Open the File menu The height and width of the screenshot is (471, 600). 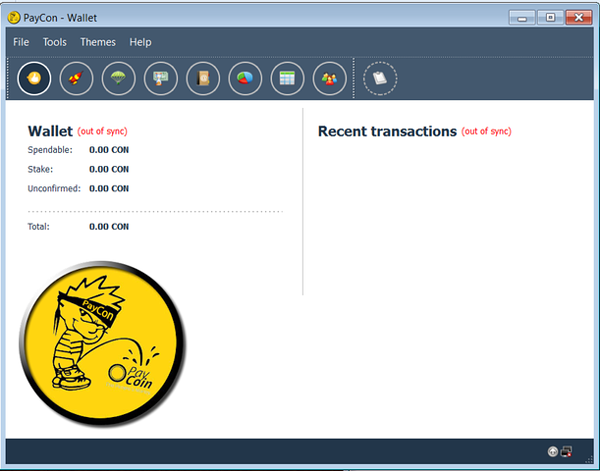[21, 42]
